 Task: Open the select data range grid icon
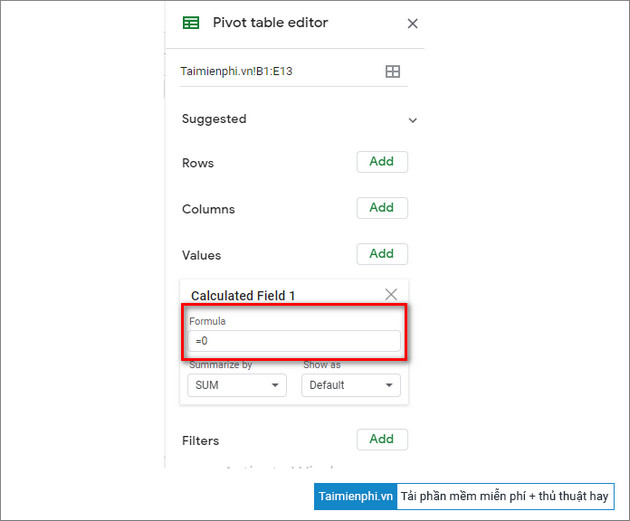[x=393, y=72]
